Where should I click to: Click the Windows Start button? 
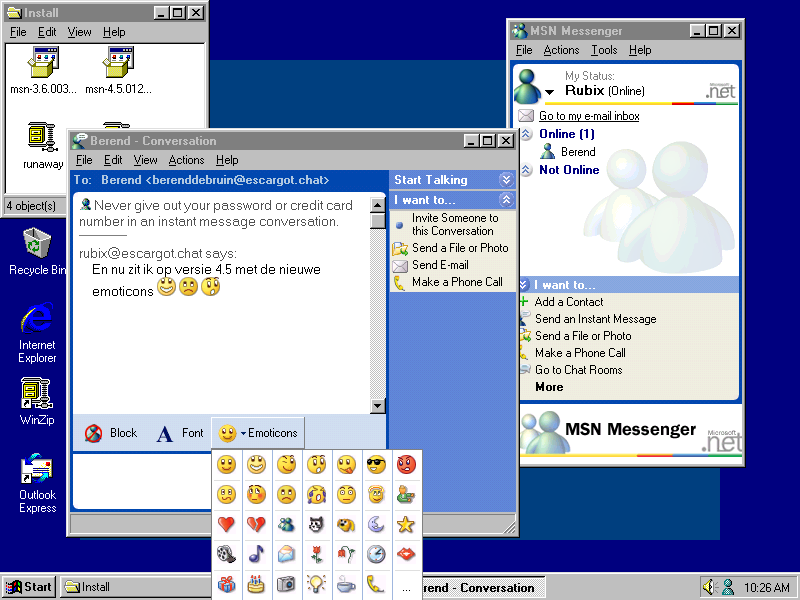(29, 587)
